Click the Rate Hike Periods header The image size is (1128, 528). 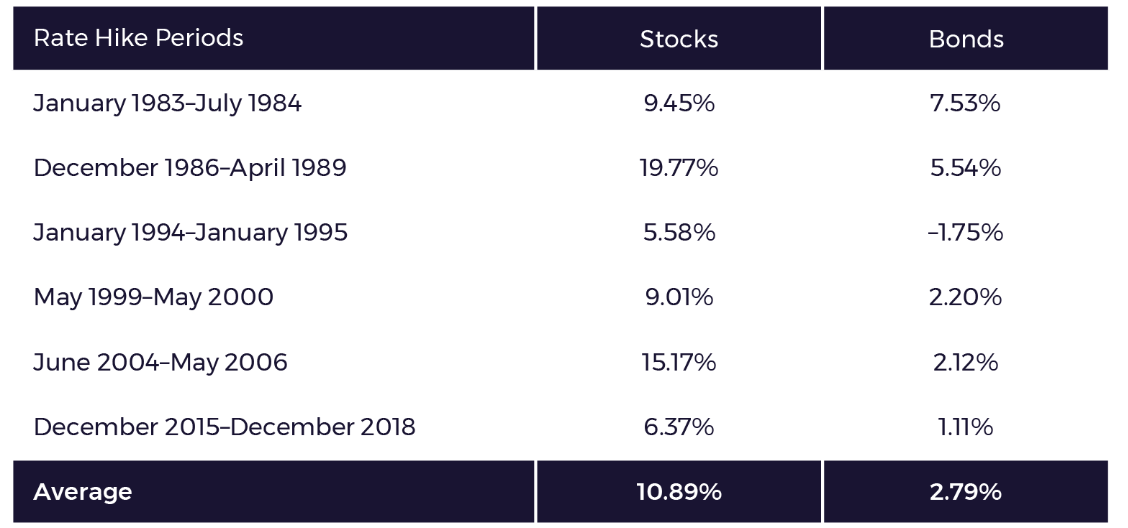click(138, 38)
